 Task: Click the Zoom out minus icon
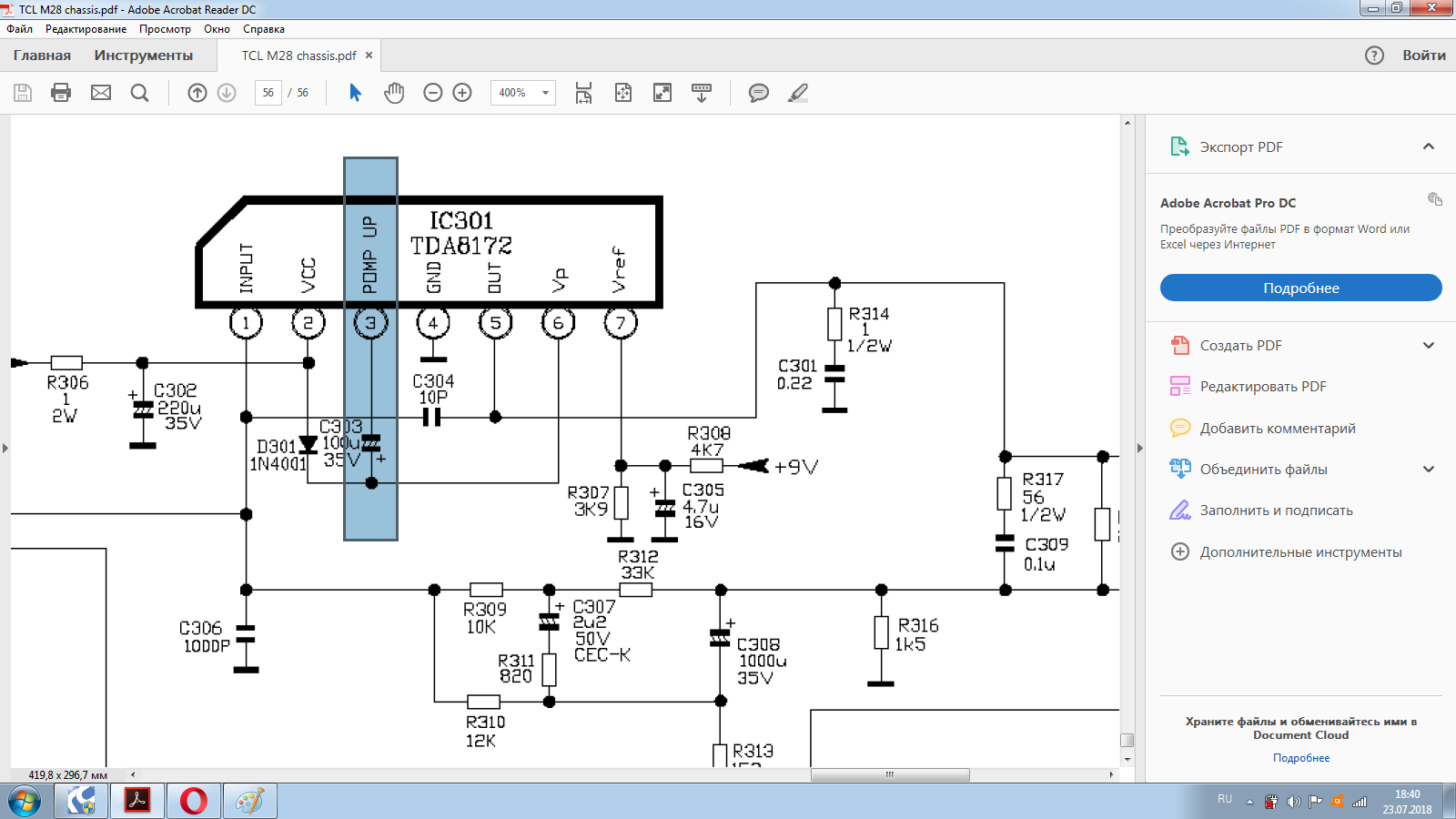[433, 93]
